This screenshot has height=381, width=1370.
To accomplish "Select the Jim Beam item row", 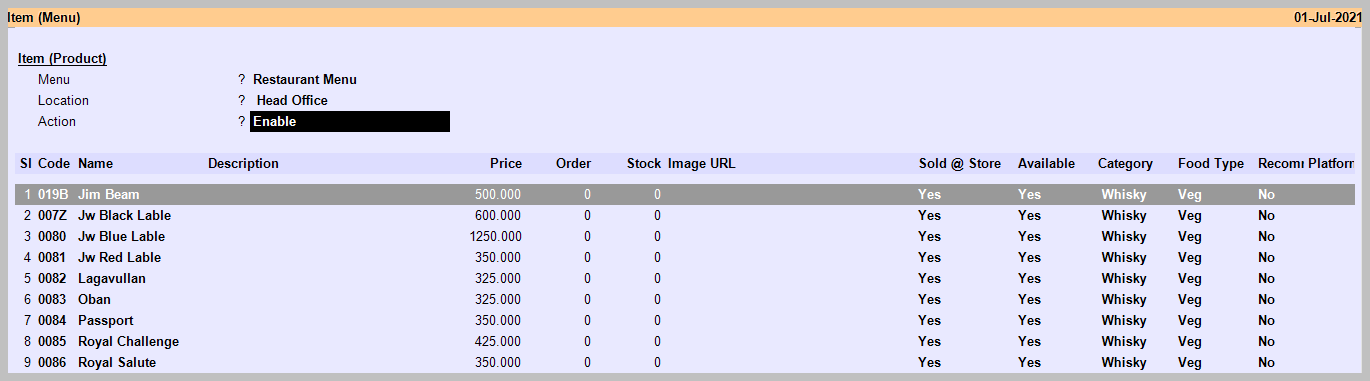I will click(x=685, y=195).
